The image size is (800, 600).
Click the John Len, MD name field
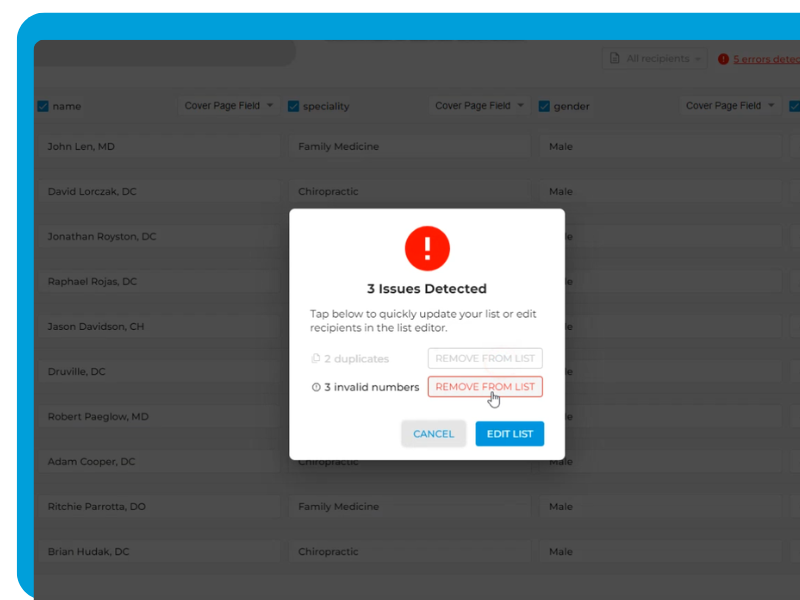pyautogui.click(x=160, y=147)
